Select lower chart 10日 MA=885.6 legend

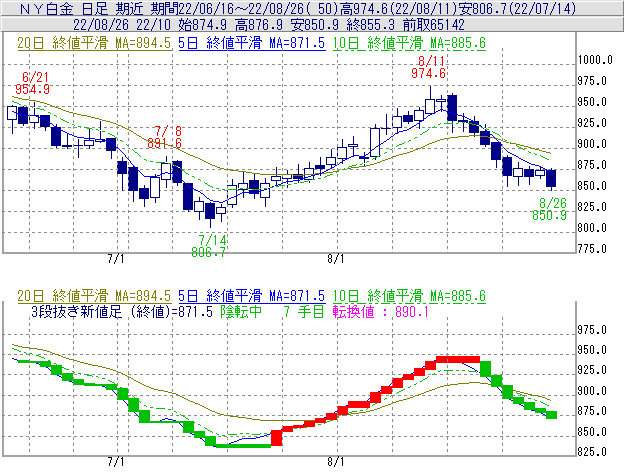[x=409, y=296]
